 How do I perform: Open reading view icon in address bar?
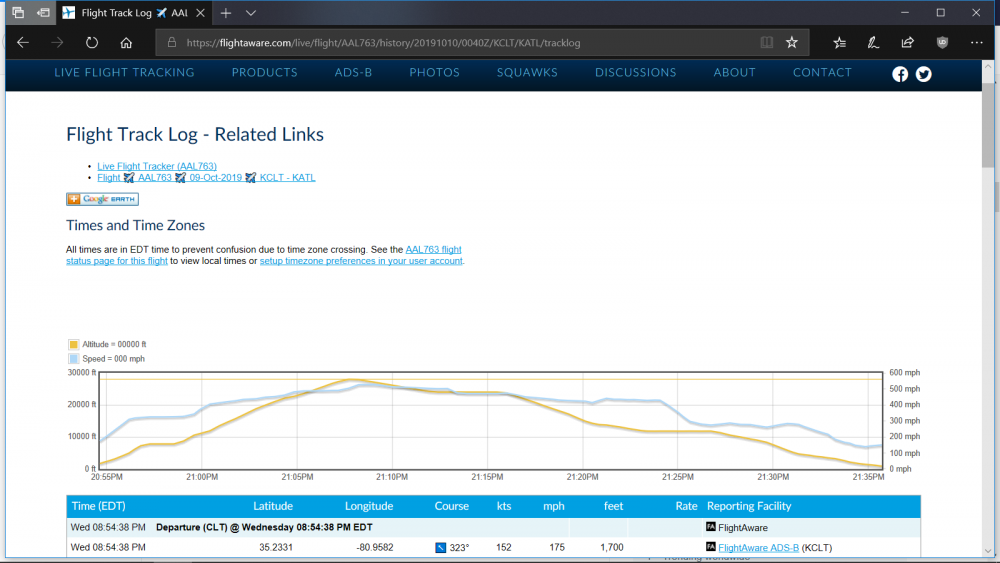tap(767, 43)
